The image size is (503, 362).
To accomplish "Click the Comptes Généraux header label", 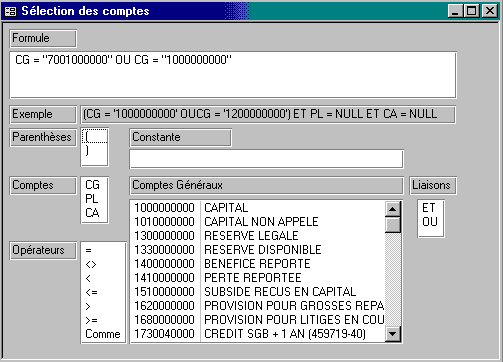I will (266, 185).
